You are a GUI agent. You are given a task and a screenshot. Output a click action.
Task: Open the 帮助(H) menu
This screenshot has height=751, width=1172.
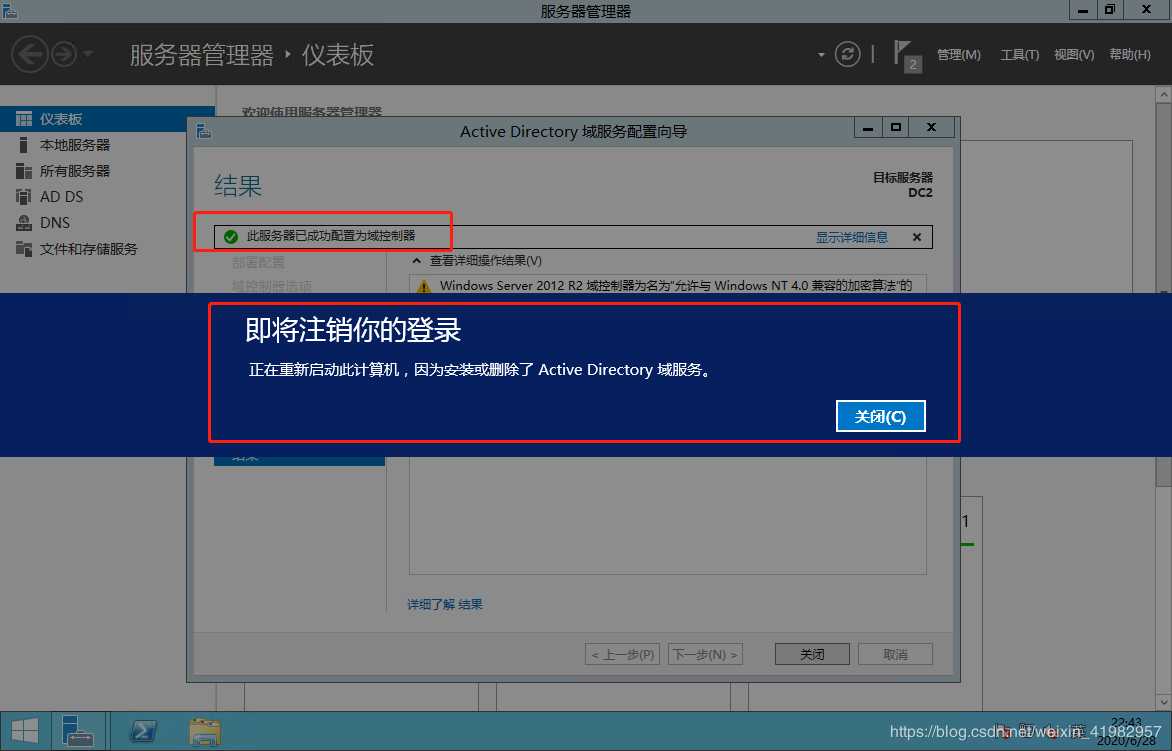[1129, 55]
